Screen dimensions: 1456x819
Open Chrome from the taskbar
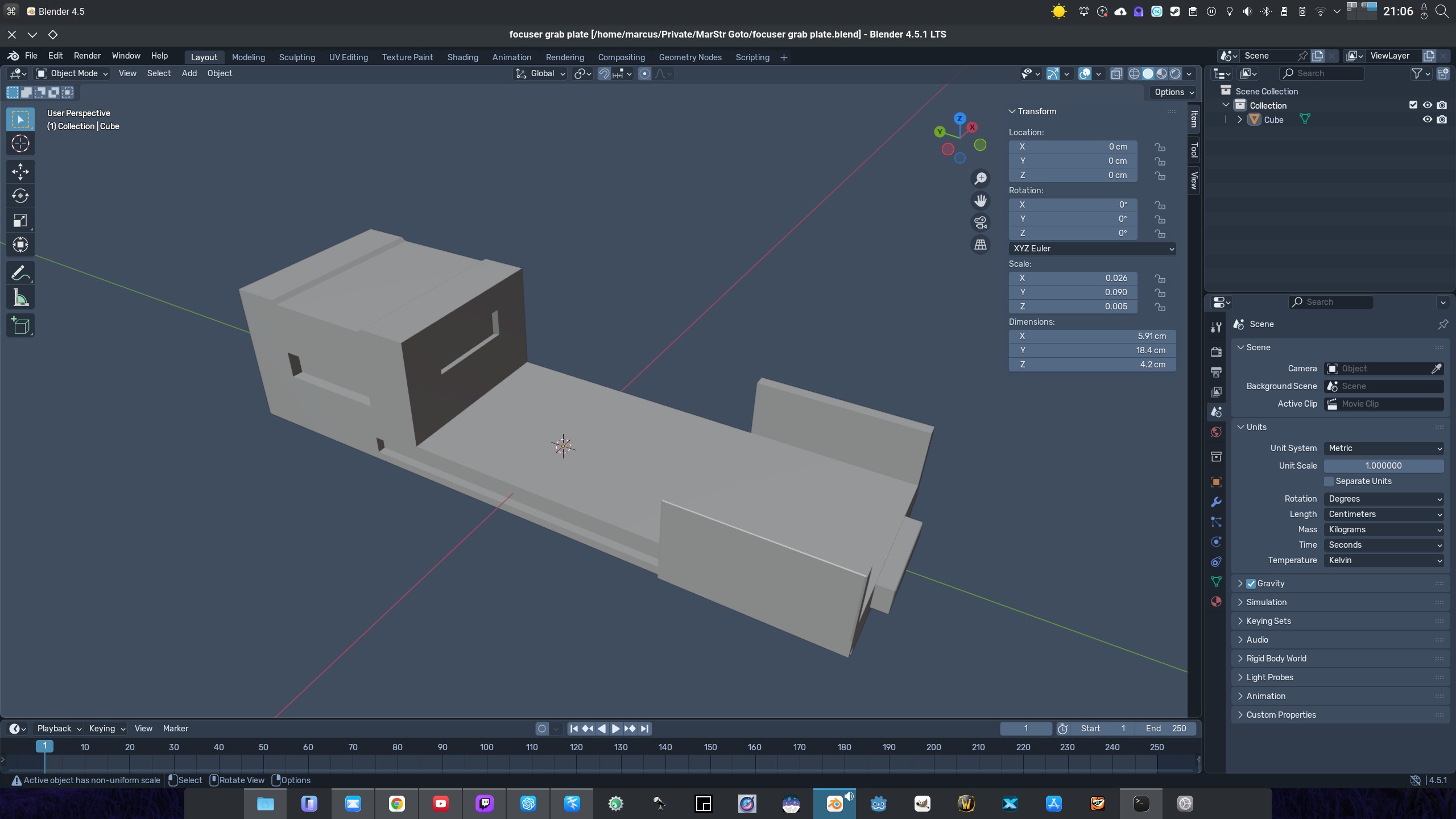coord(396,804)
